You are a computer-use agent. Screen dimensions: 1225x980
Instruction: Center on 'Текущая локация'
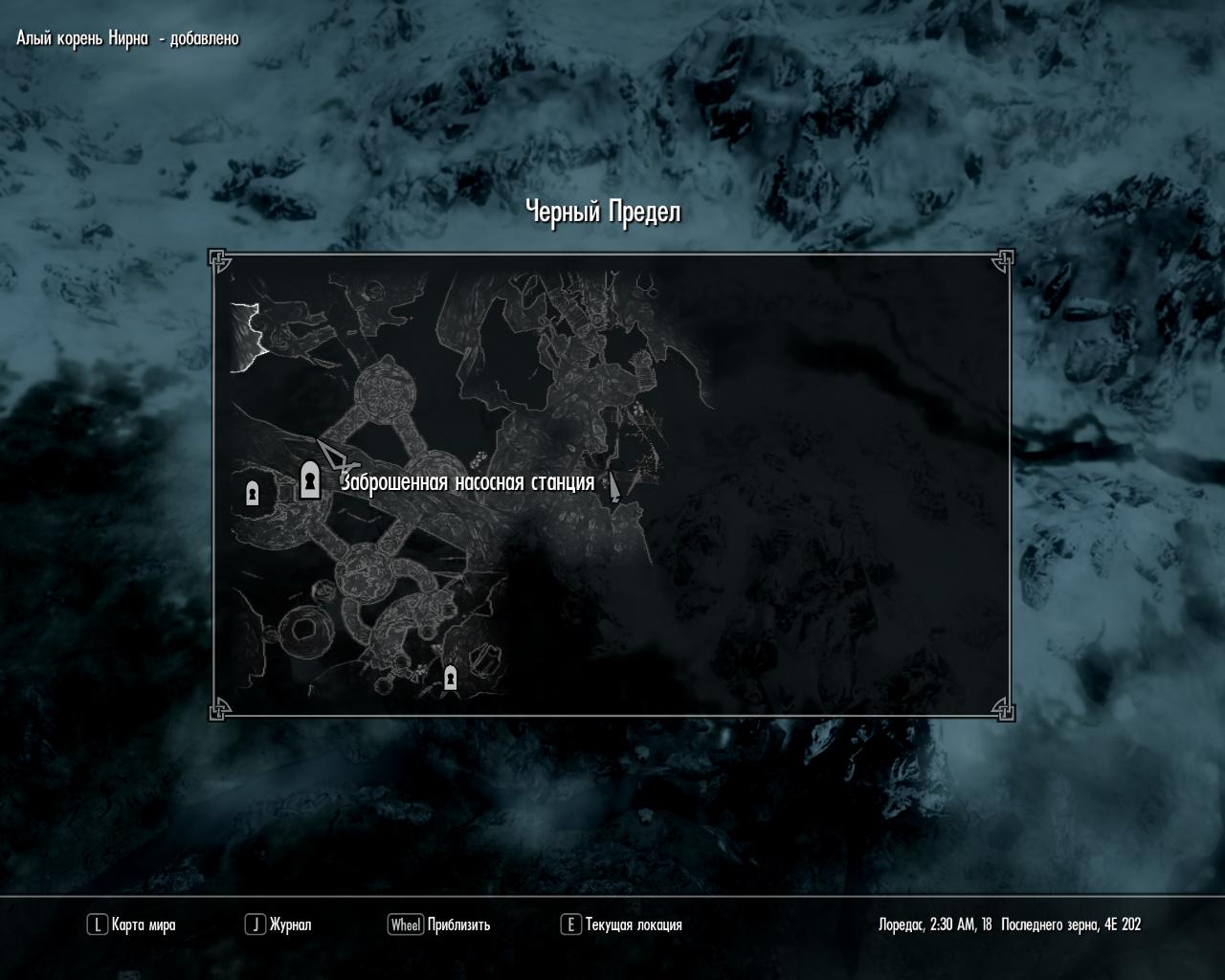(x=621, y=924)
